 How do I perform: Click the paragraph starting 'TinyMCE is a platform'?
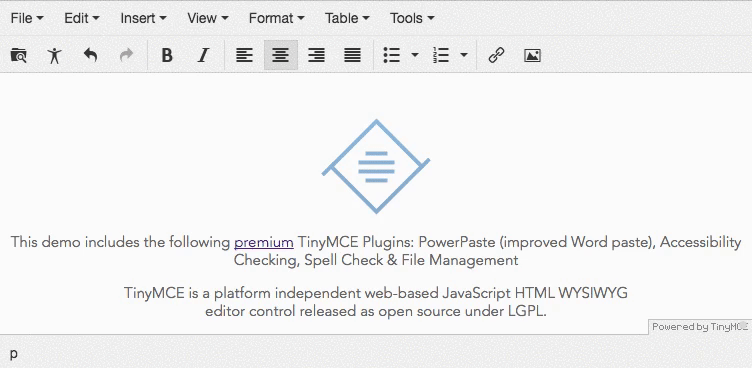(376, 302)
